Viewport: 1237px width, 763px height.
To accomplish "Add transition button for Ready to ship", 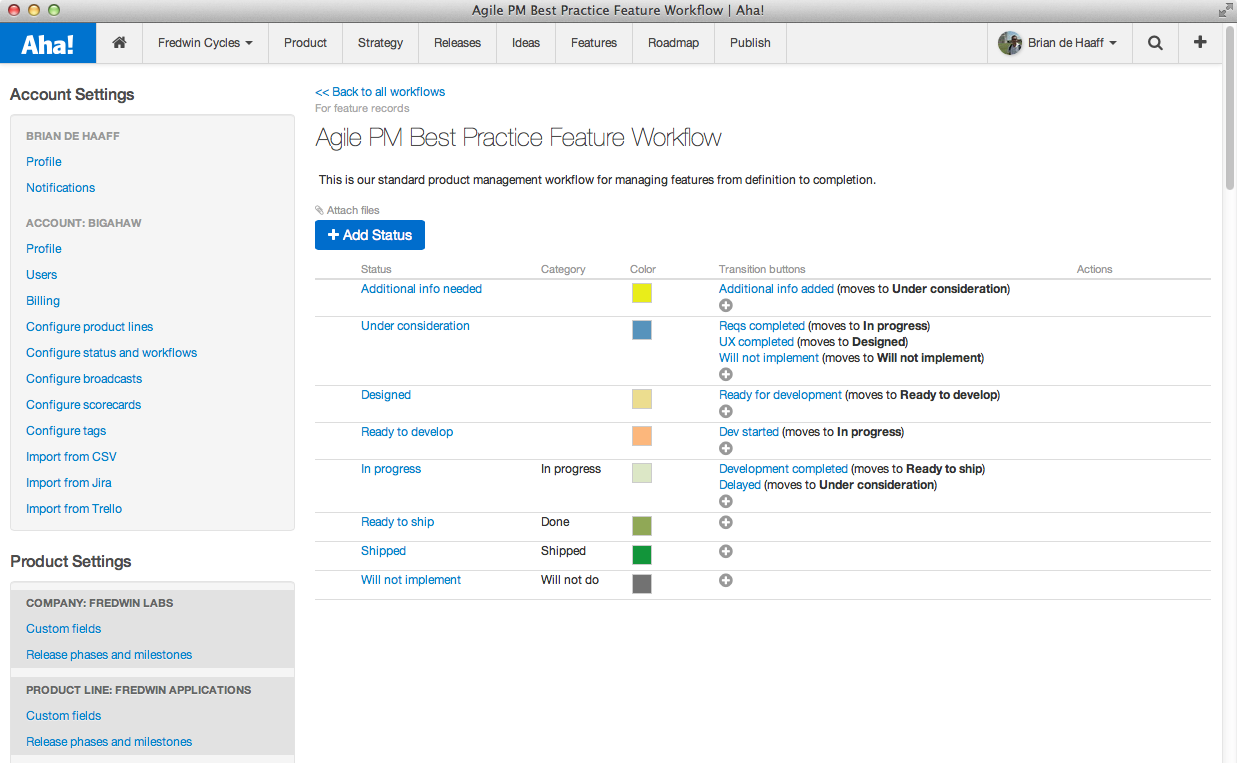I will tap(726, 522).
